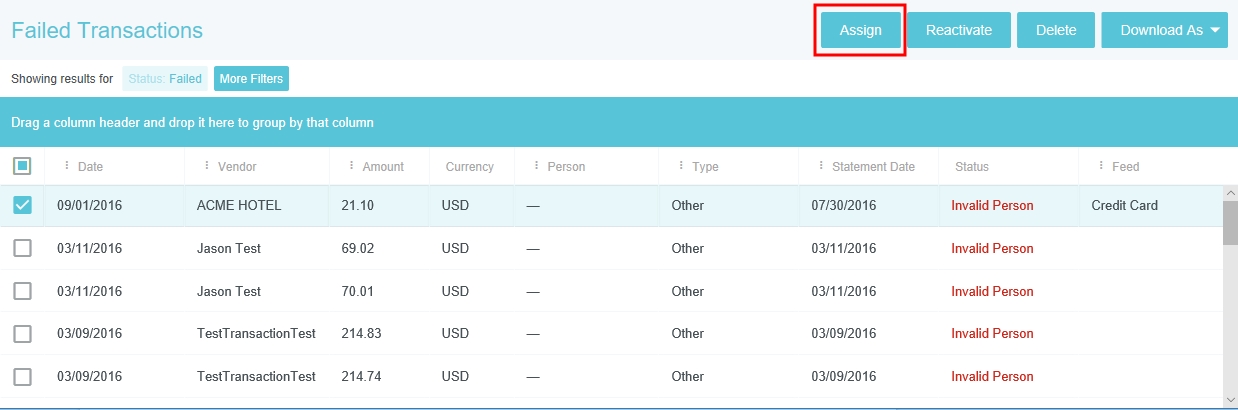Uncheck the ACME HOTEL transaction checkbox
This screenshot has width=1238, height=410.
(x=22, y=205)
